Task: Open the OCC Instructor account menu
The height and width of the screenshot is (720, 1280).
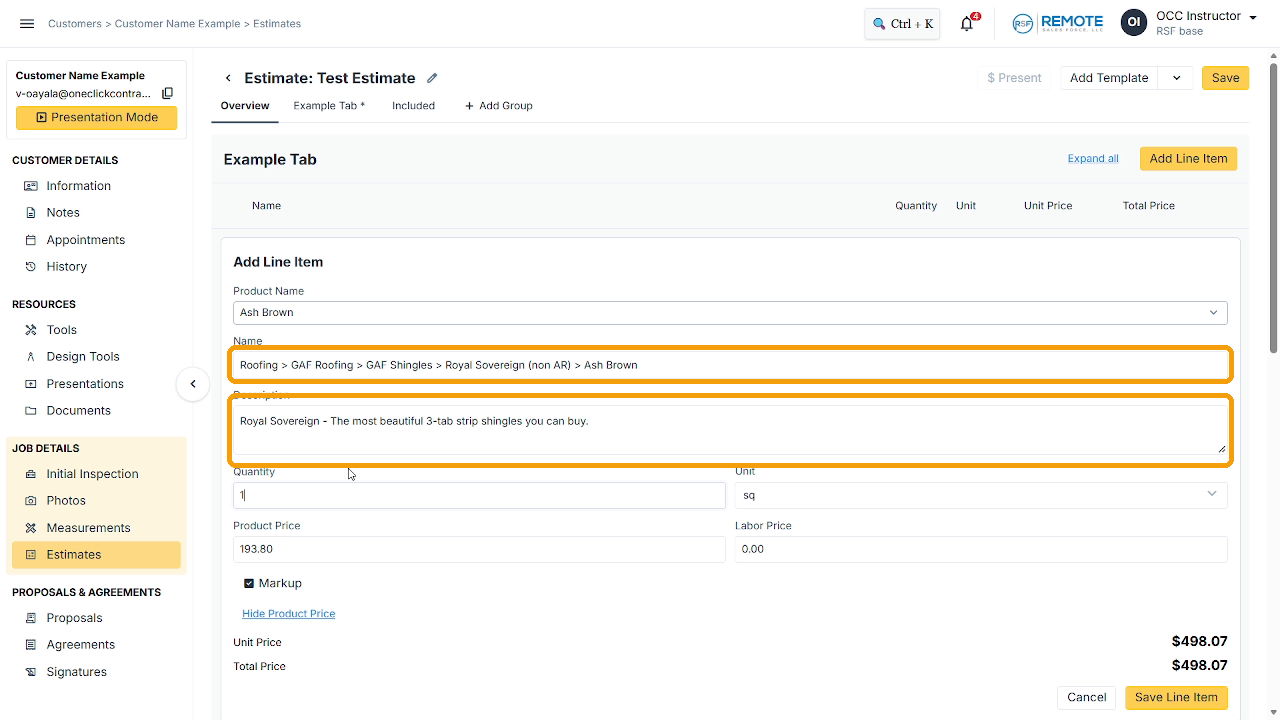Action: point(1189,24)
